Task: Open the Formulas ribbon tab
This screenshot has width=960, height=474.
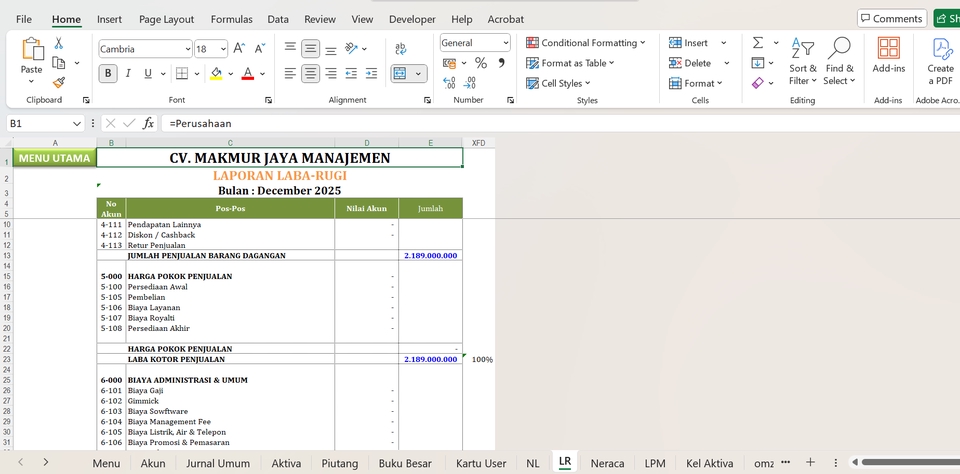Action: click(x=231, y=19)
